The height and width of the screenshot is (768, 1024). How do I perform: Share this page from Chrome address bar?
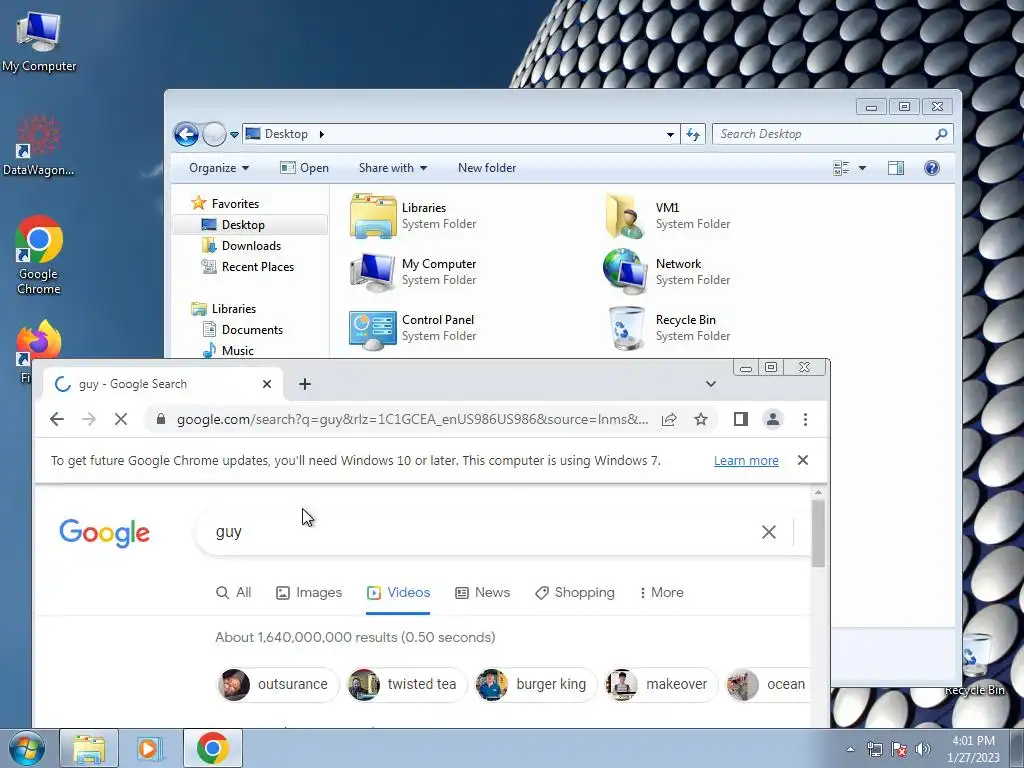tap(669, 419)
